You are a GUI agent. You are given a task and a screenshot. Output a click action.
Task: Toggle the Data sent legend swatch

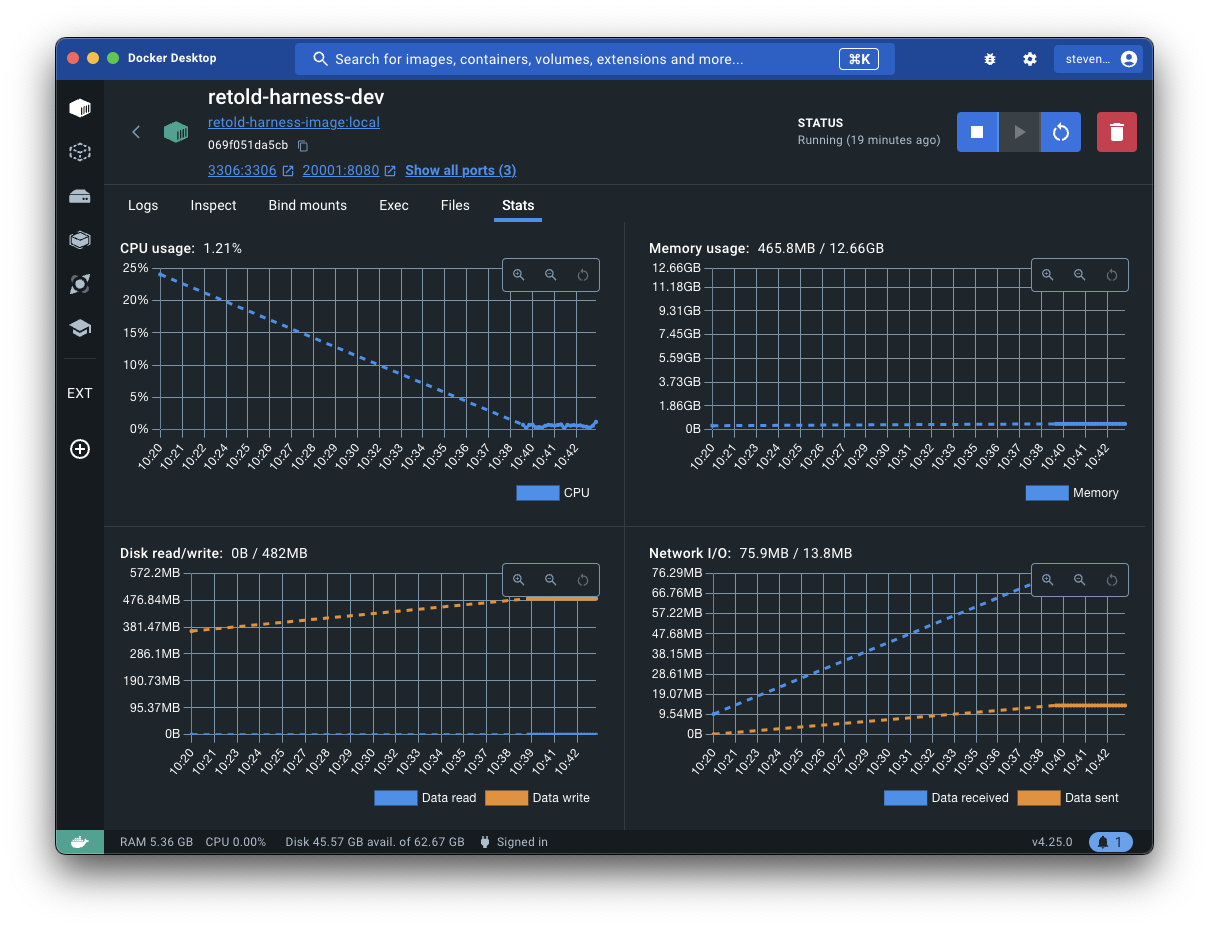[1039, 798]
